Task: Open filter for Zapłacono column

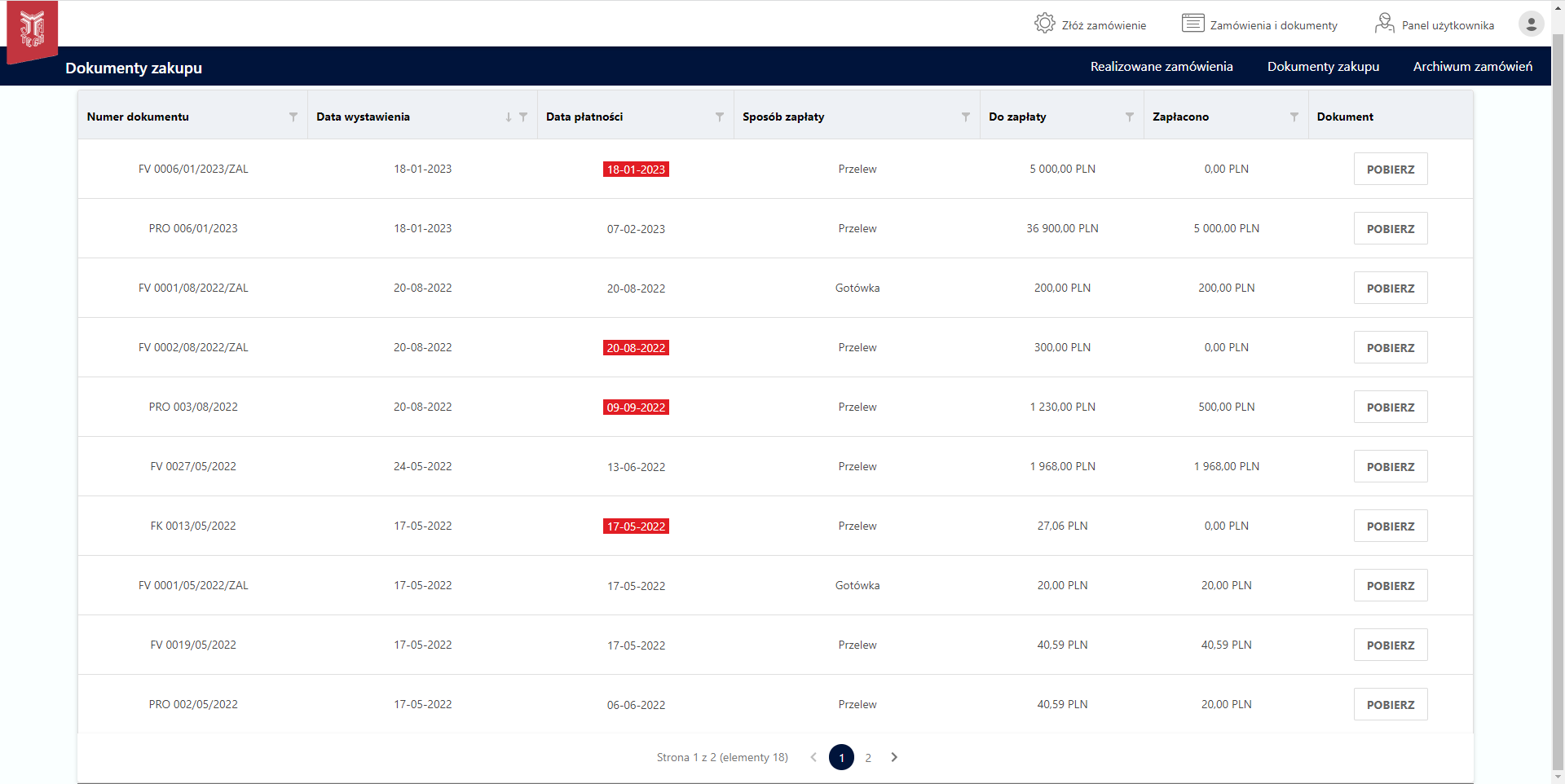Action: pyautogui.click(x=1294, y=117)
